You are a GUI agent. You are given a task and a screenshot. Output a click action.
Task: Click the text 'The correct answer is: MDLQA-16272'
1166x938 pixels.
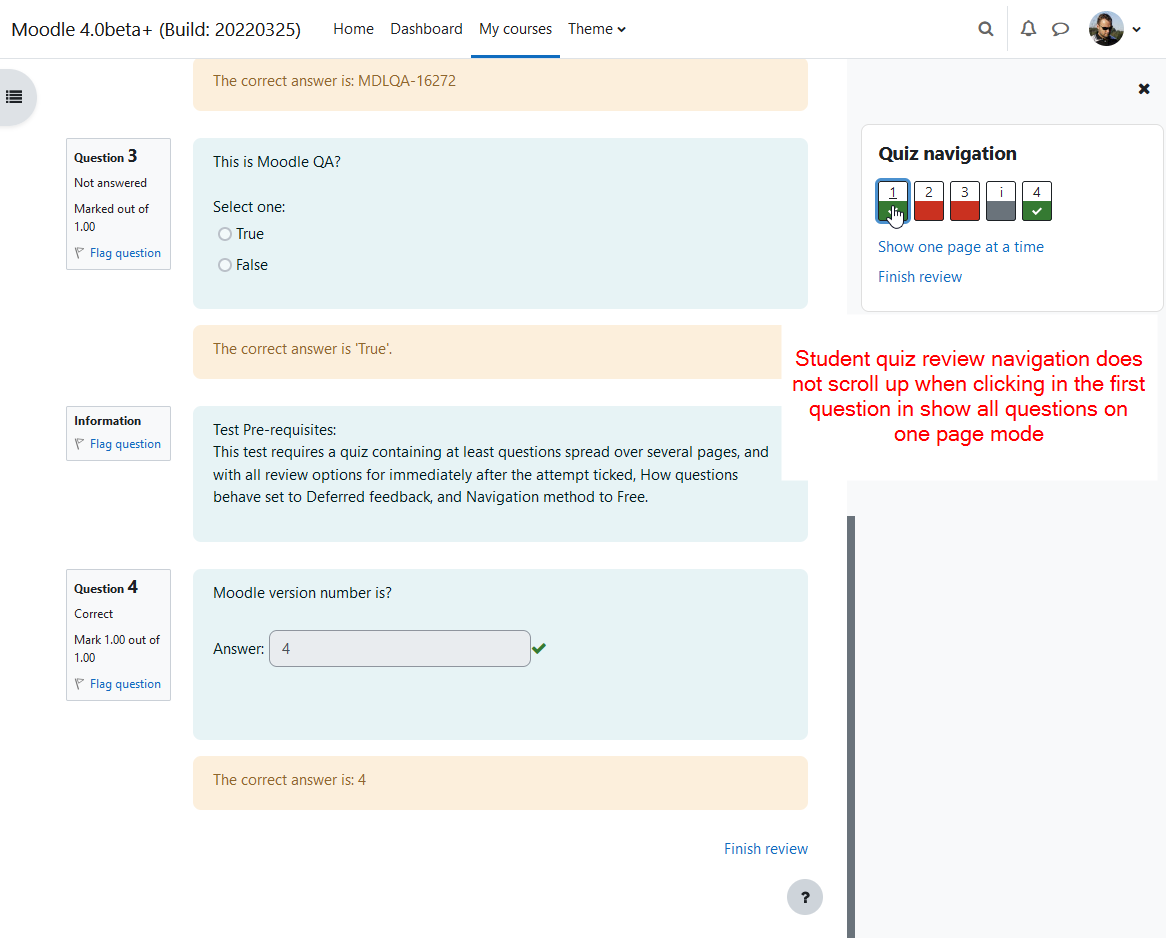tap(334, 81)
